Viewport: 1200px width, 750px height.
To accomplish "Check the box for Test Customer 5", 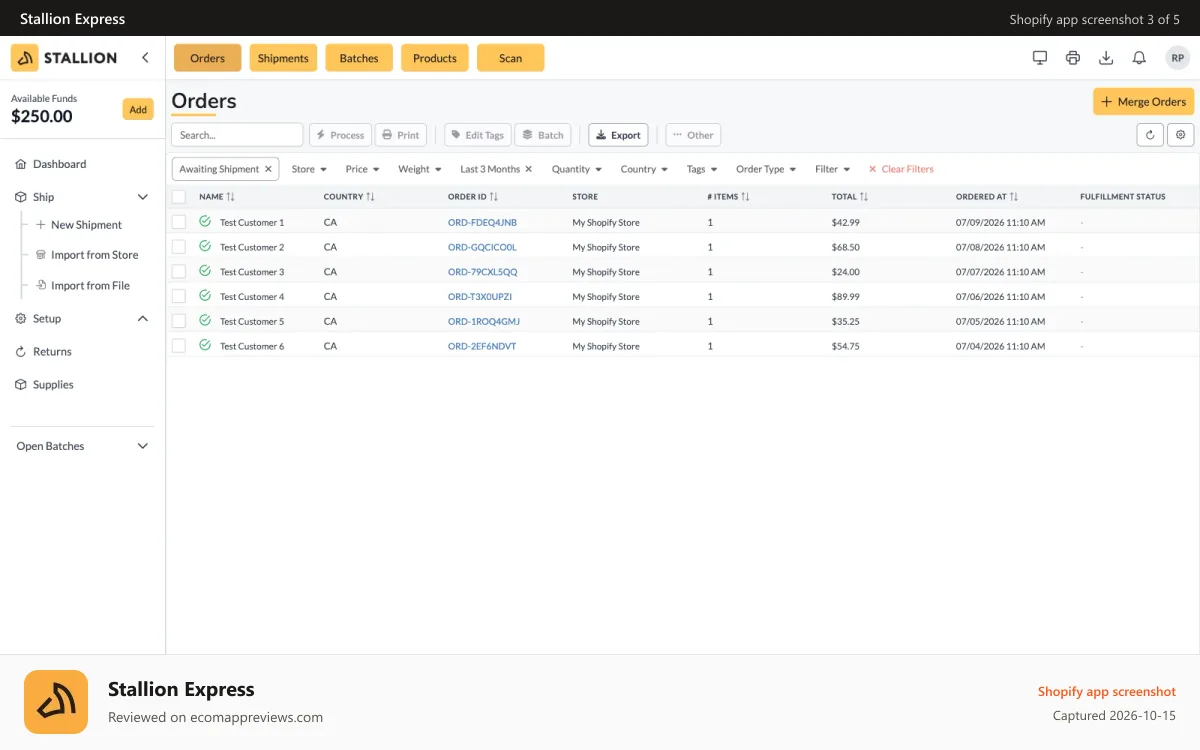I will (179, 321).
